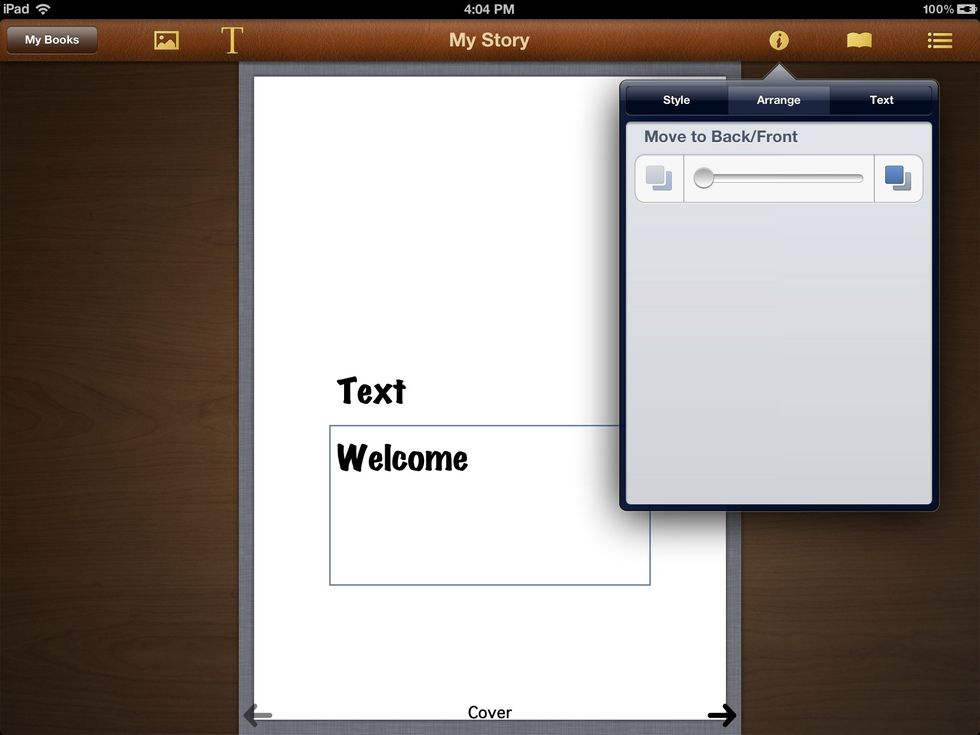Click the Cover page label

point(489,712)
